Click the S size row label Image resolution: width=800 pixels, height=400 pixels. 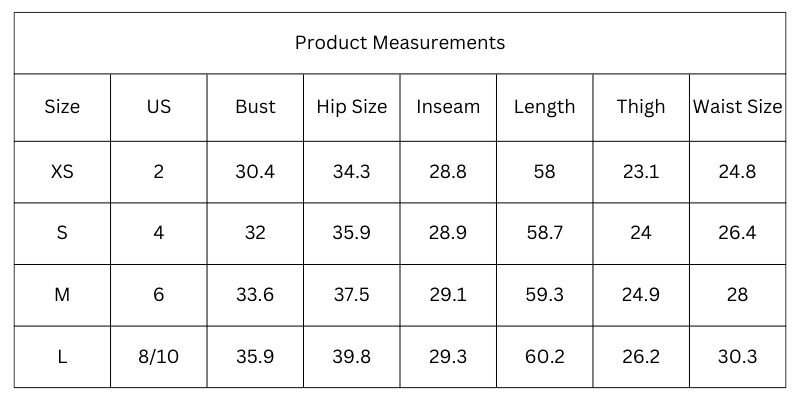[x=62, y=233]
